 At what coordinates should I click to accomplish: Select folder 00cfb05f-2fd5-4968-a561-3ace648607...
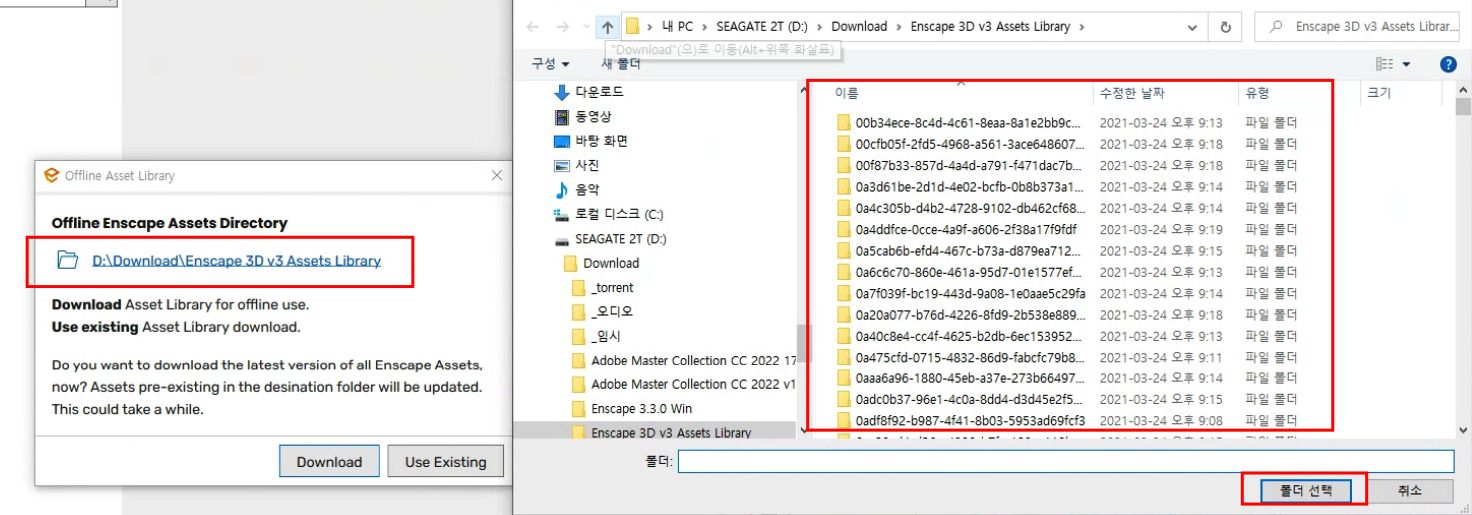(970, 144)
